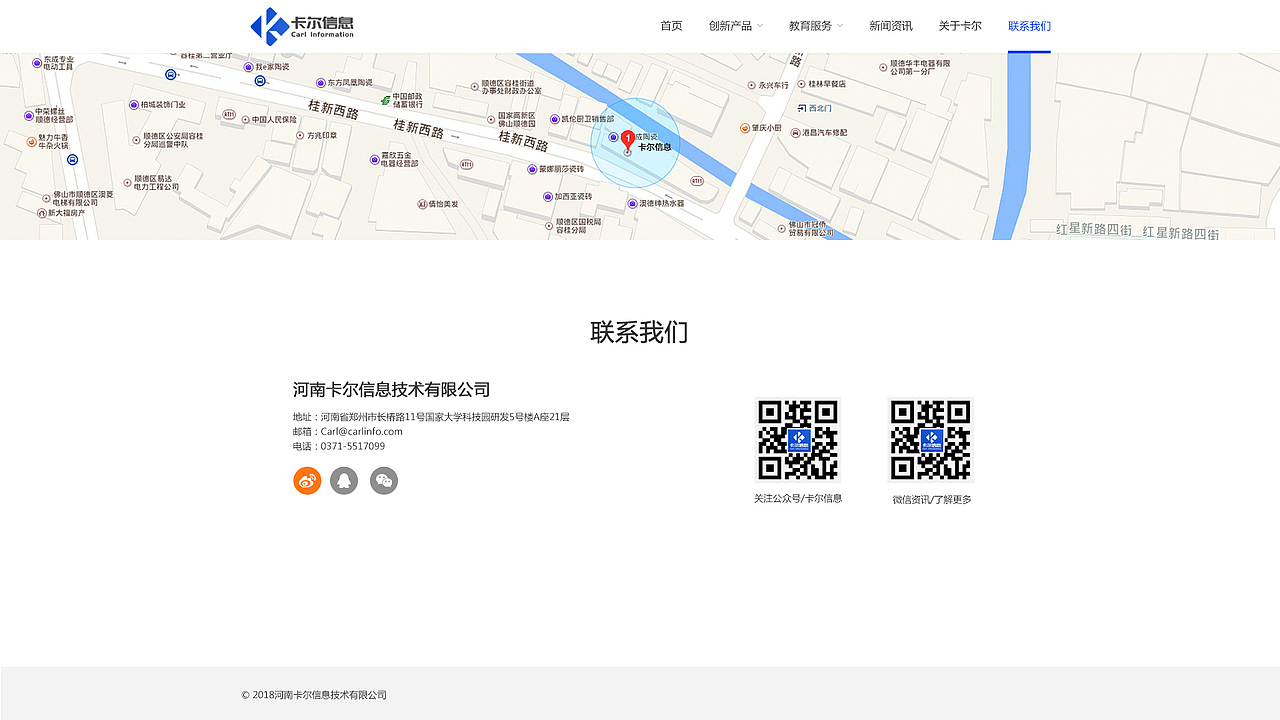Click 柏城装饰门业 map label

point(163,104)
